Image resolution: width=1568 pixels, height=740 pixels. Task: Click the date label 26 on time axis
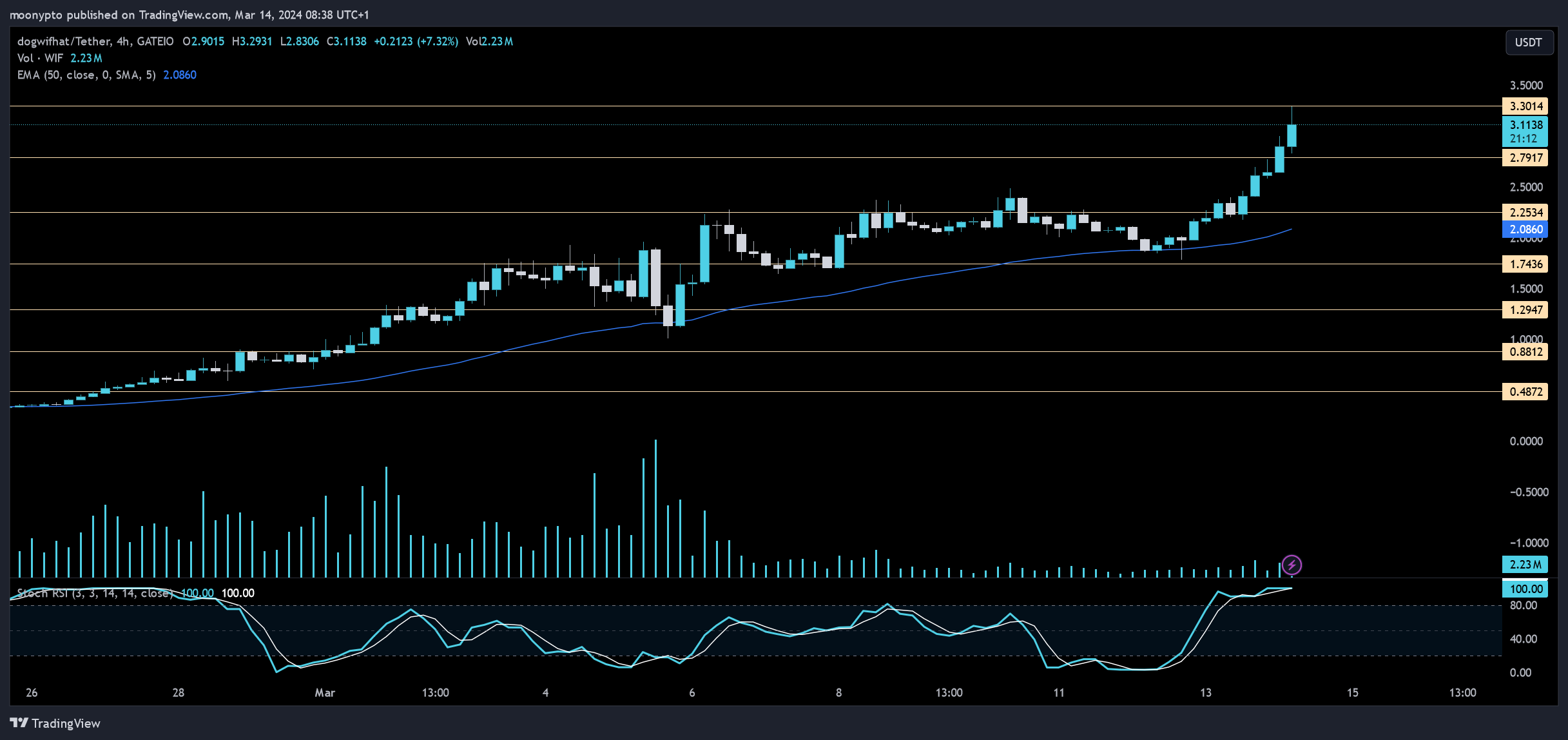point(32,692)
